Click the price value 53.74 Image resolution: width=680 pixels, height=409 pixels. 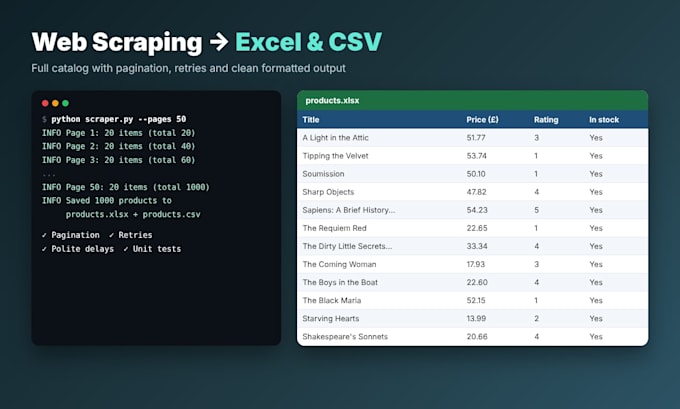click(x=477, y=156)
